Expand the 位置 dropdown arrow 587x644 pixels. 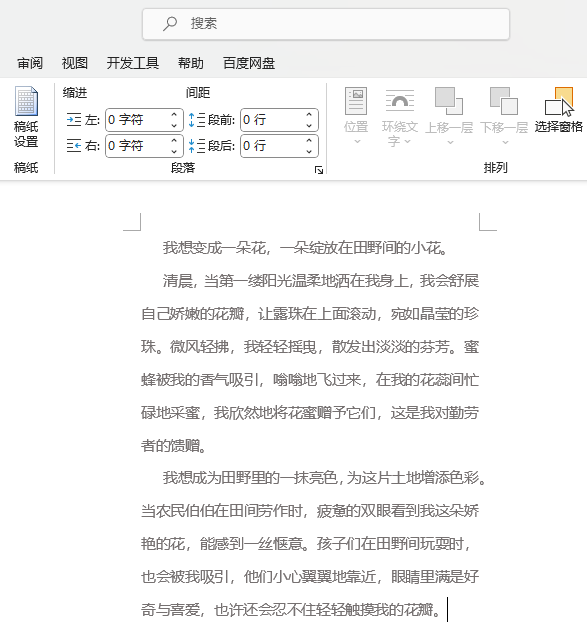click(357, 142)
